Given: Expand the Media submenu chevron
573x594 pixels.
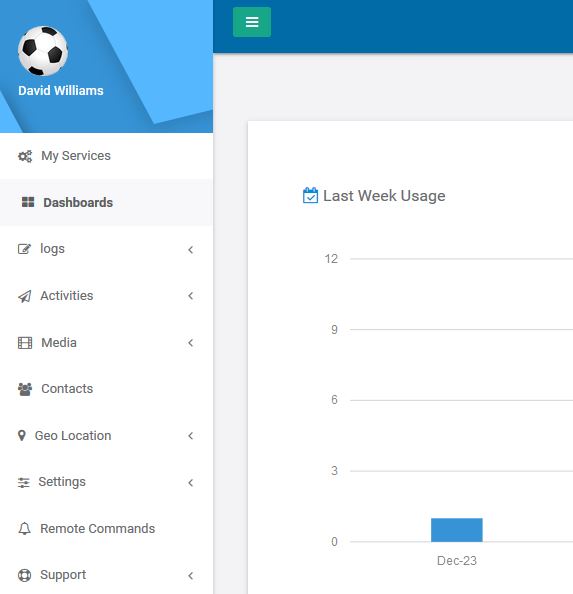Looking at the screenshot, I should (190, 343).
